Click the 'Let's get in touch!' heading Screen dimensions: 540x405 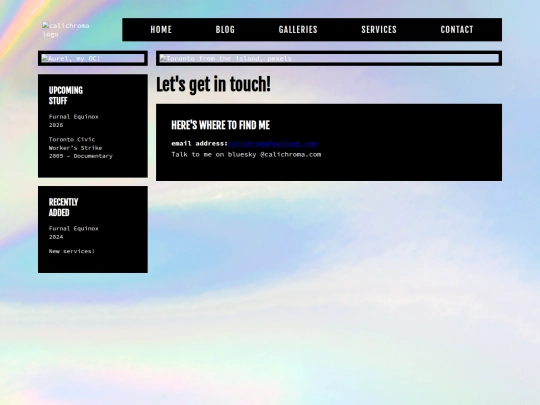213,84
